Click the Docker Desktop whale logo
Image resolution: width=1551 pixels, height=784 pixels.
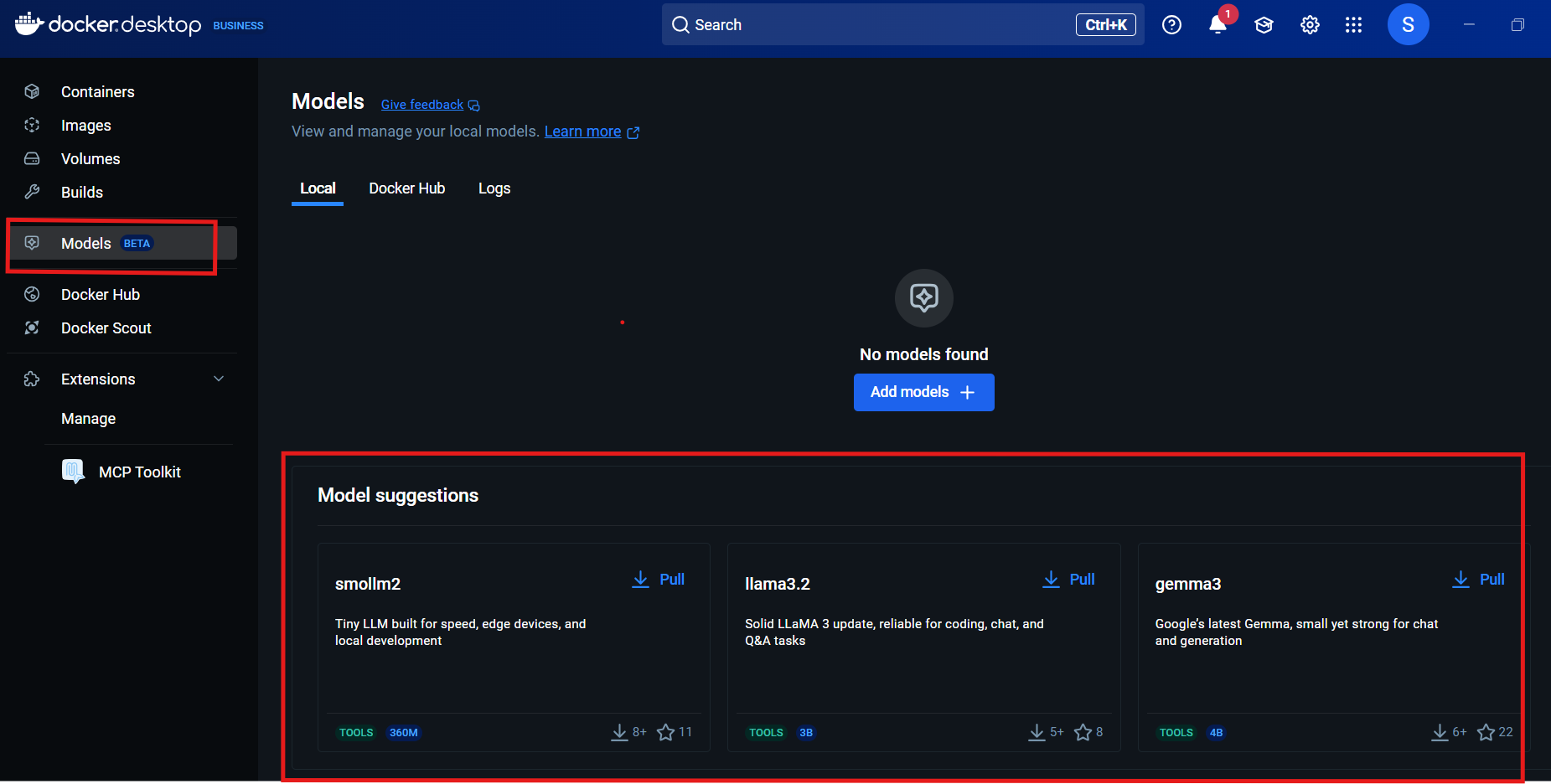29,23
